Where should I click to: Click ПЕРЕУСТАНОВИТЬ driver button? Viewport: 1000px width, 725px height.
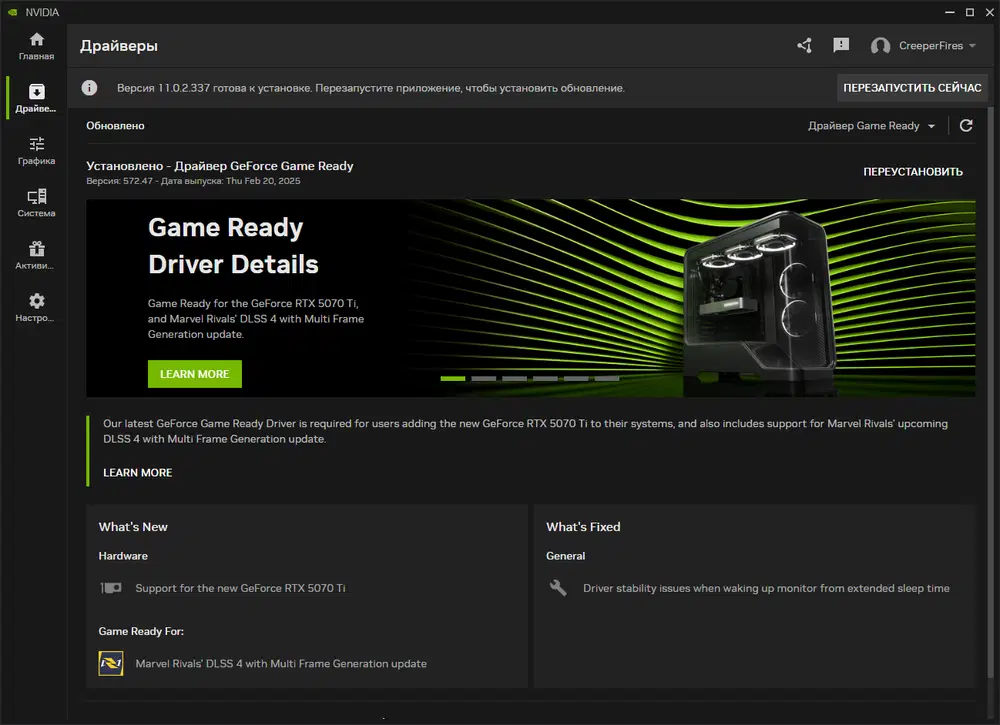tap(913, 172)
